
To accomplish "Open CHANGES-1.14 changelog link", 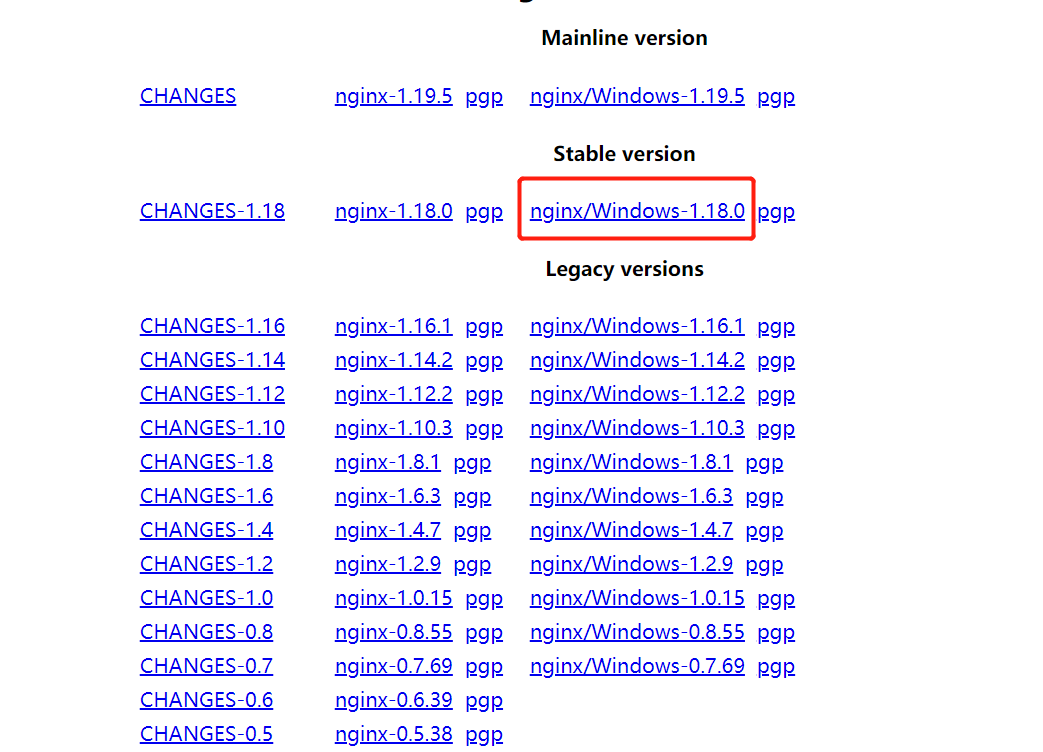I will tap(212, 360).
